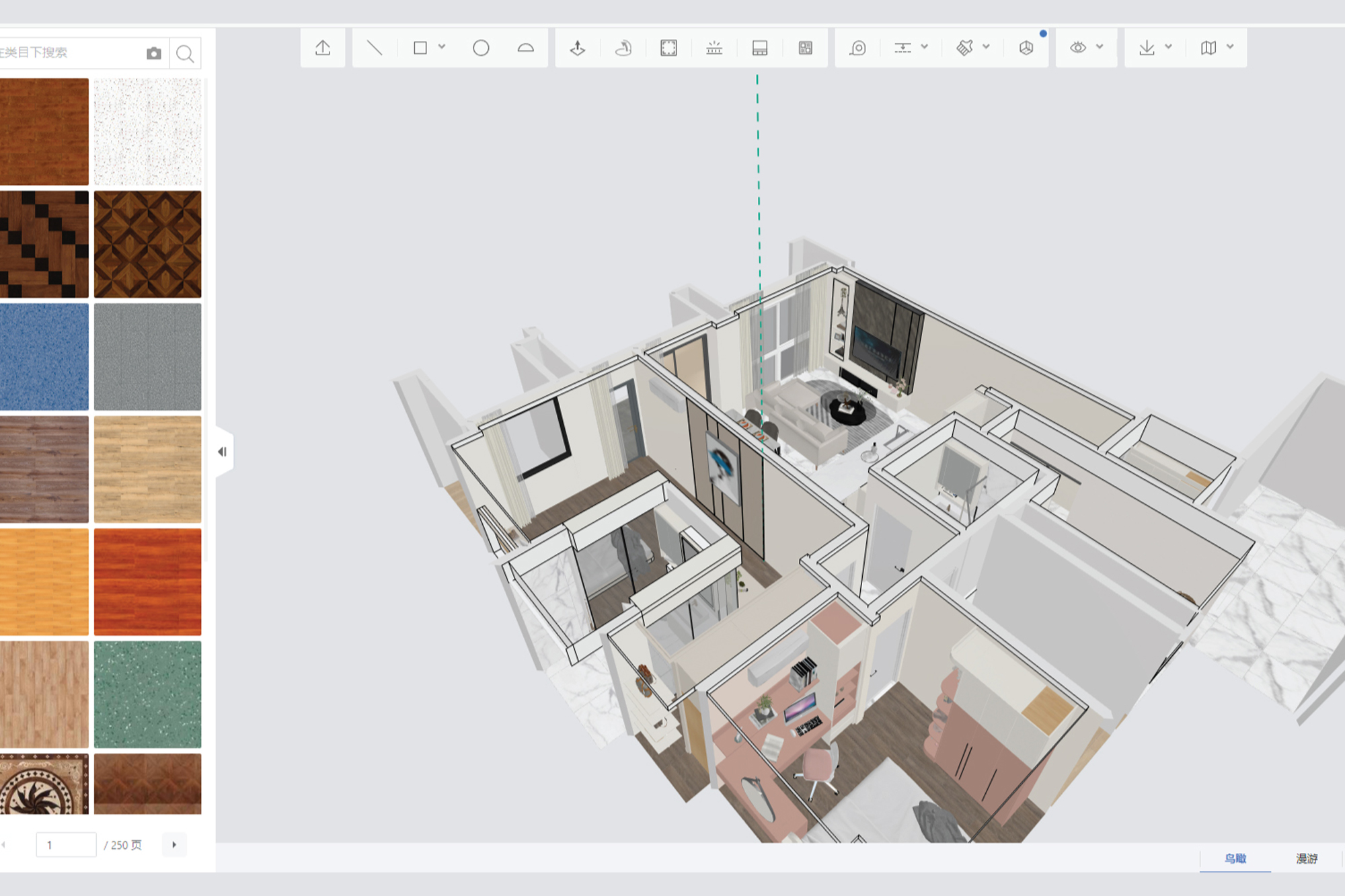Click the tape measure tool icon
The width and height of the screenshot is (1345, 896).
(857, 48)
